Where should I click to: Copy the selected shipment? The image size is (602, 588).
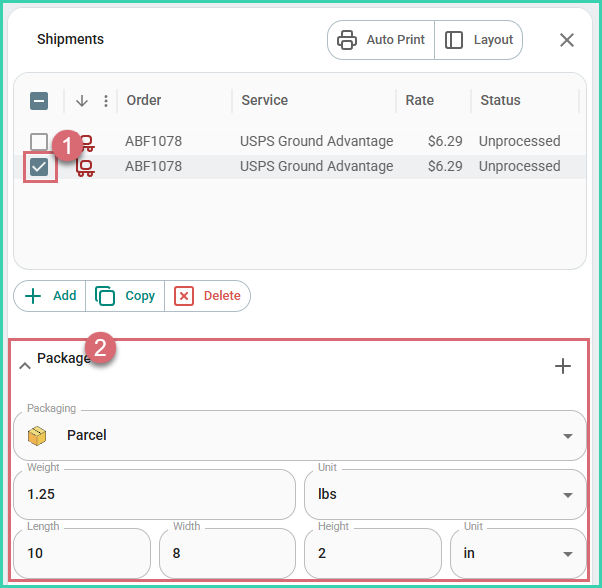[125, 296]
